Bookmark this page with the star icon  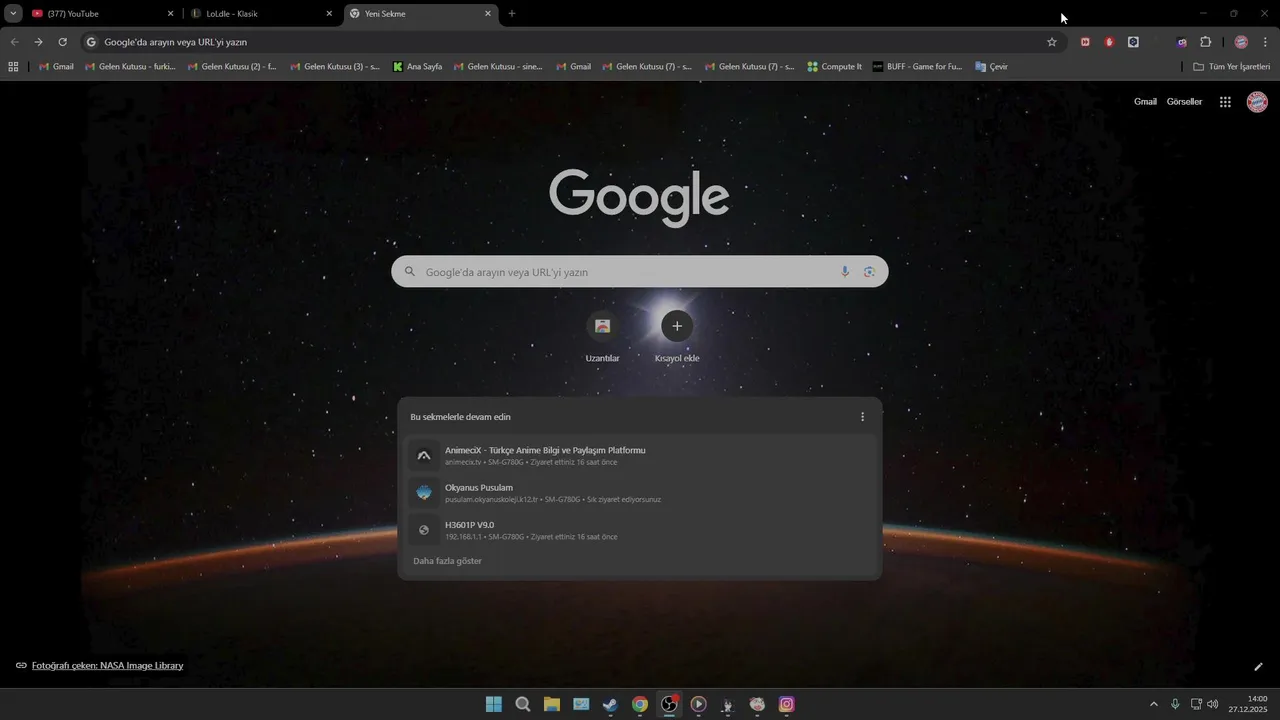tap(1052, 42)
